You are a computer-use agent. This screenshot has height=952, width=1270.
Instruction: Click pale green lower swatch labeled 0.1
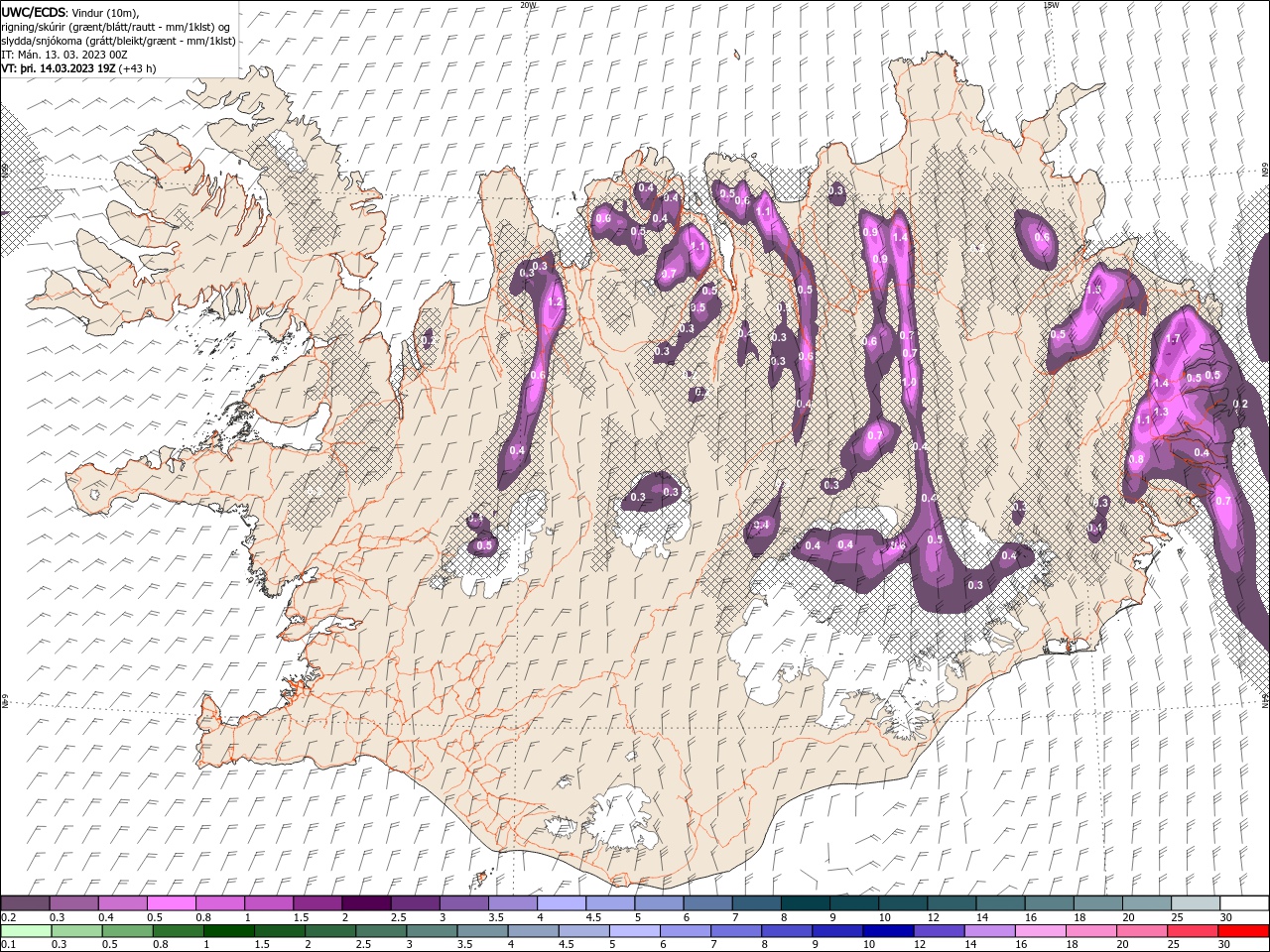[x=25, y=931]
